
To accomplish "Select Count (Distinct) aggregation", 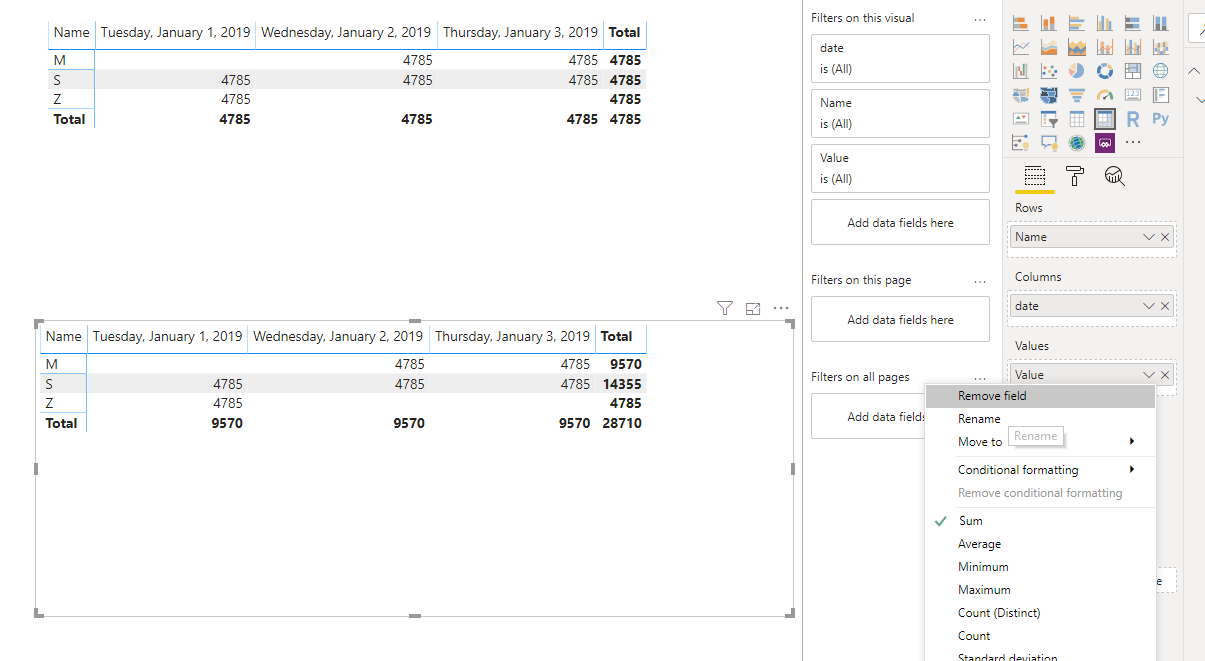I will (1040, 613).
